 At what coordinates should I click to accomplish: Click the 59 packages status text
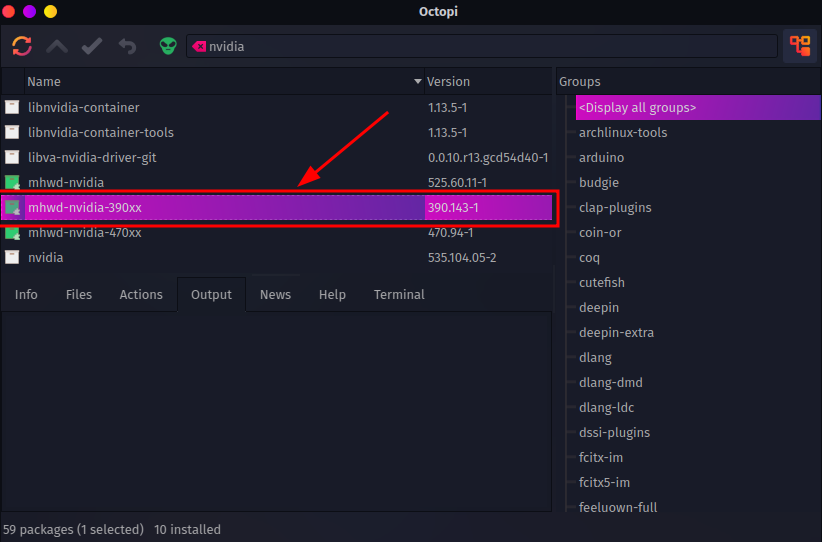(73, 529)
